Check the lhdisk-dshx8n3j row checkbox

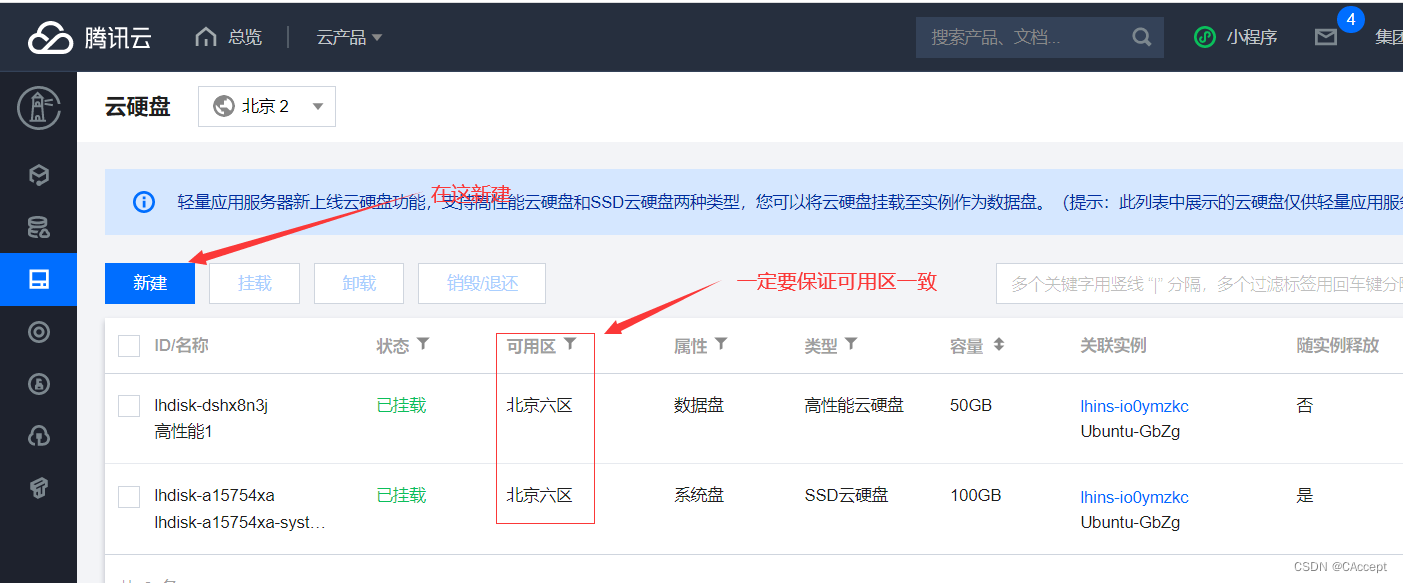128,405
